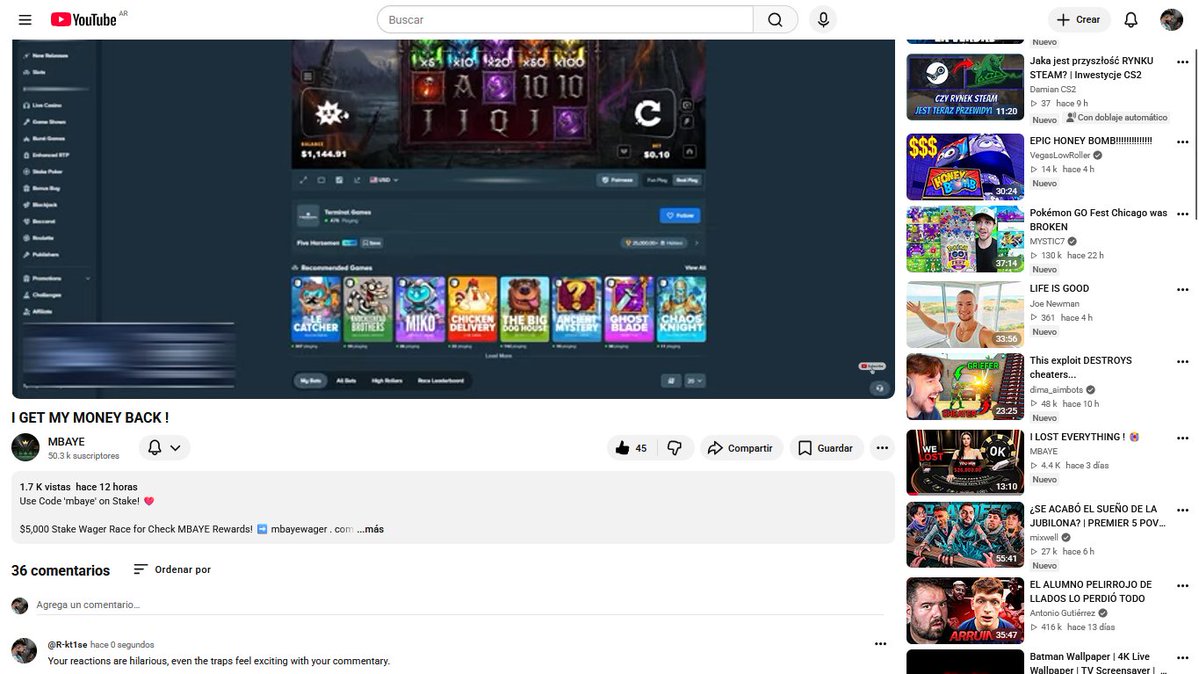Focus the Buscar search field
Viewport: 1199px width, 674px height.
(x=565, y=20)
